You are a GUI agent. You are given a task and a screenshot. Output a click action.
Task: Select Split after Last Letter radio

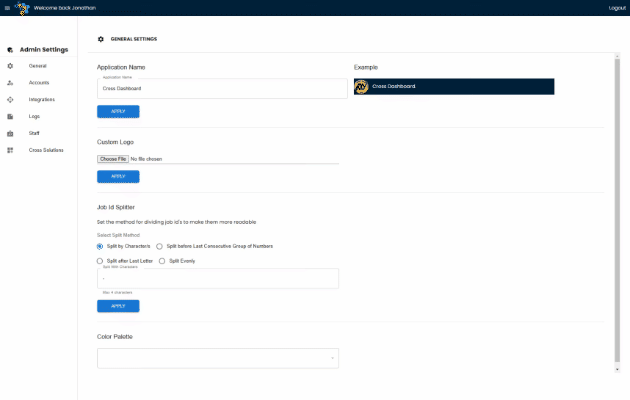(100, 261)
